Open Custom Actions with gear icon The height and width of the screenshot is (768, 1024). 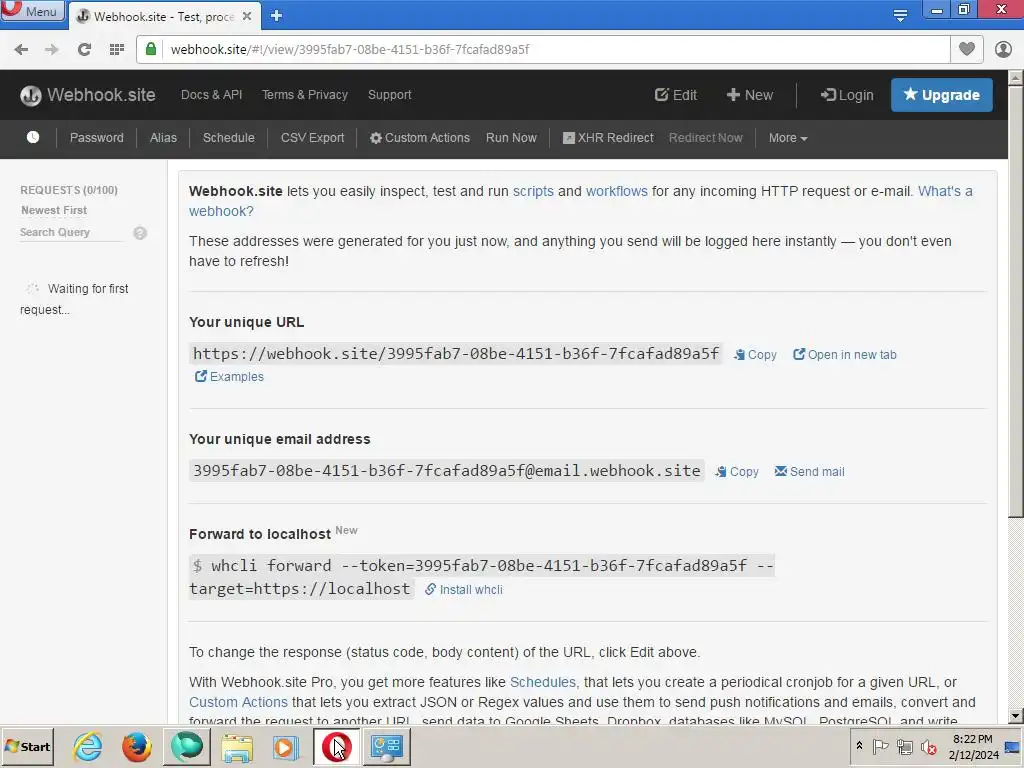coord(420,138)
